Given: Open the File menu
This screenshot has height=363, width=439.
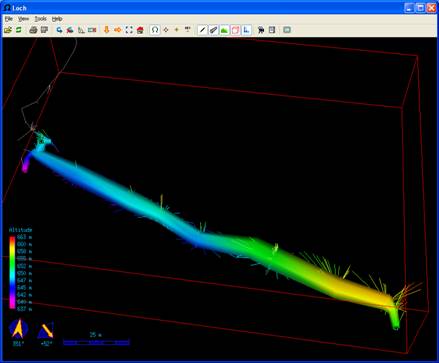Looking at the screenshot, I should pos(9,19).
